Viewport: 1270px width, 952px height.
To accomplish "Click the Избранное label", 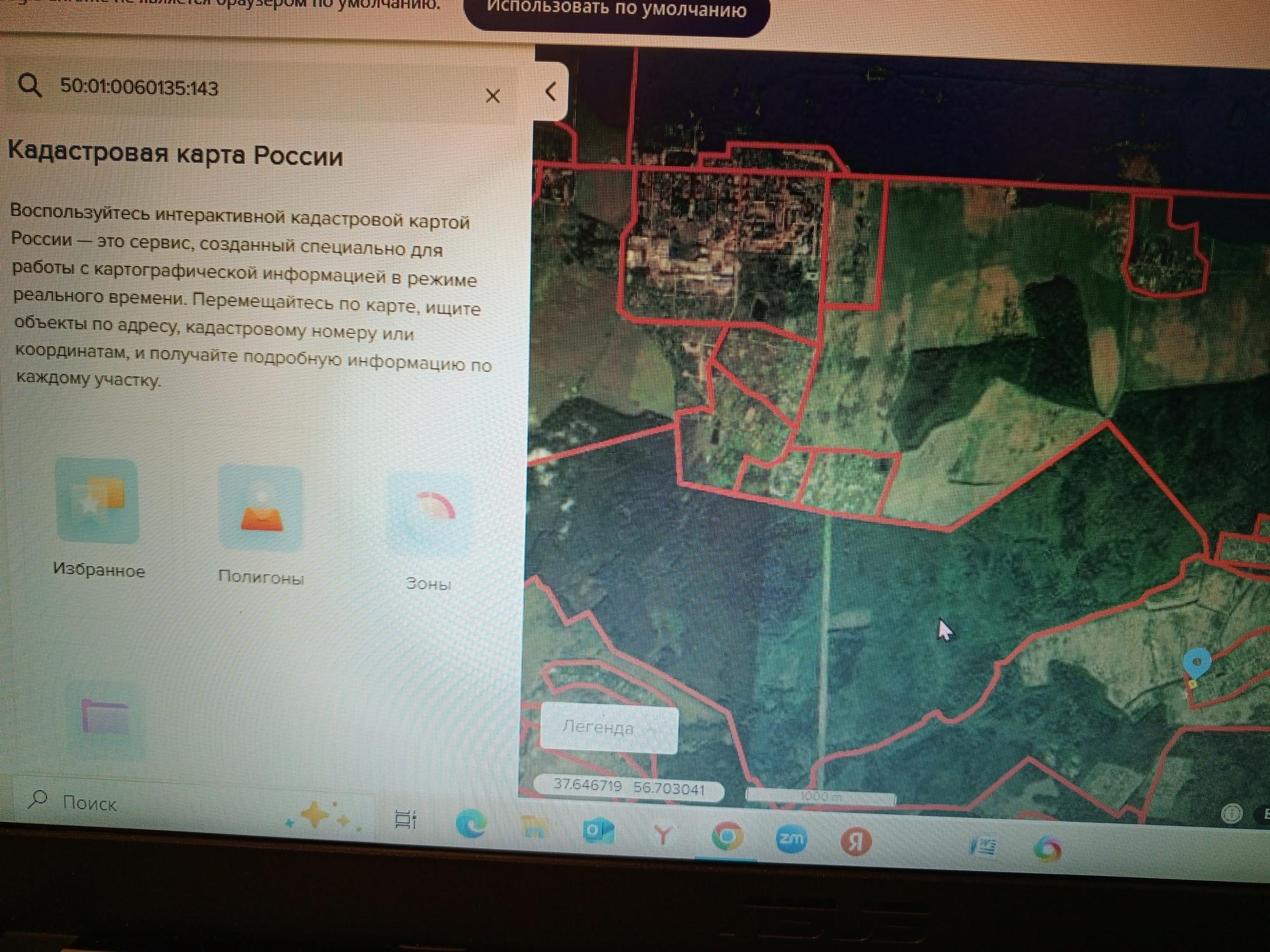I will pyautogui.click(x=99, y=569).
